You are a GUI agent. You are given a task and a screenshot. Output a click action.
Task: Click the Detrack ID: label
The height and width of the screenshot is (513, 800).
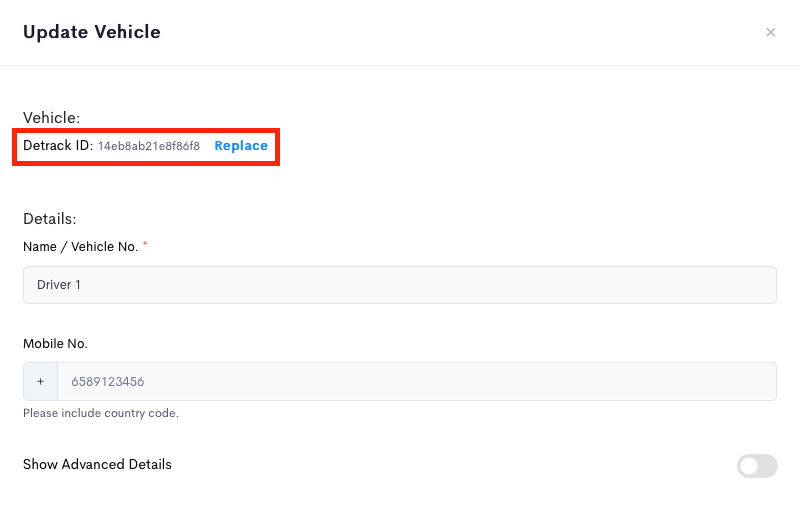coord(58,146)
